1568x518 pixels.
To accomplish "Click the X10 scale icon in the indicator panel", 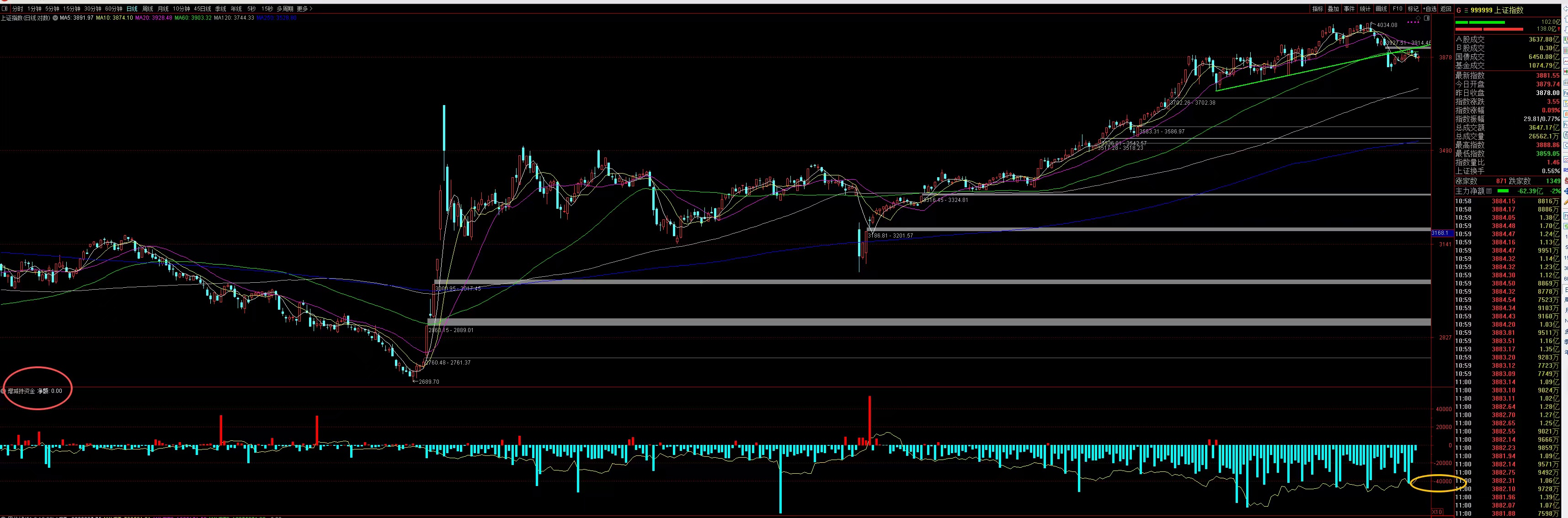I will [1437, 512].
